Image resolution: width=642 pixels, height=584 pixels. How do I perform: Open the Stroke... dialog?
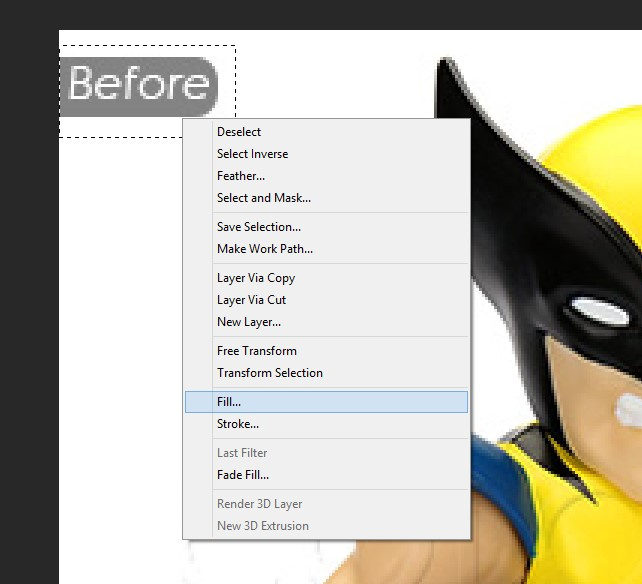click(238, 424)
